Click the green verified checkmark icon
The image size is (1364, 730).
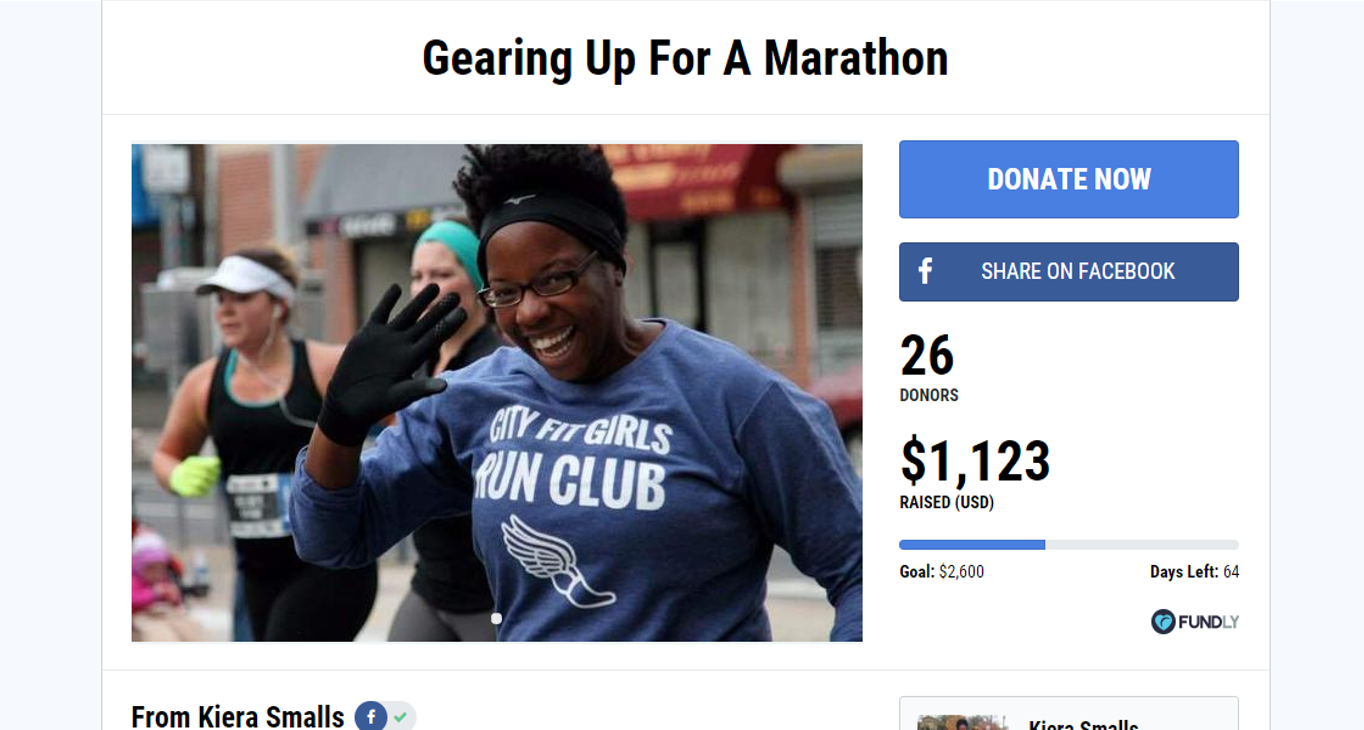point(401,716)
